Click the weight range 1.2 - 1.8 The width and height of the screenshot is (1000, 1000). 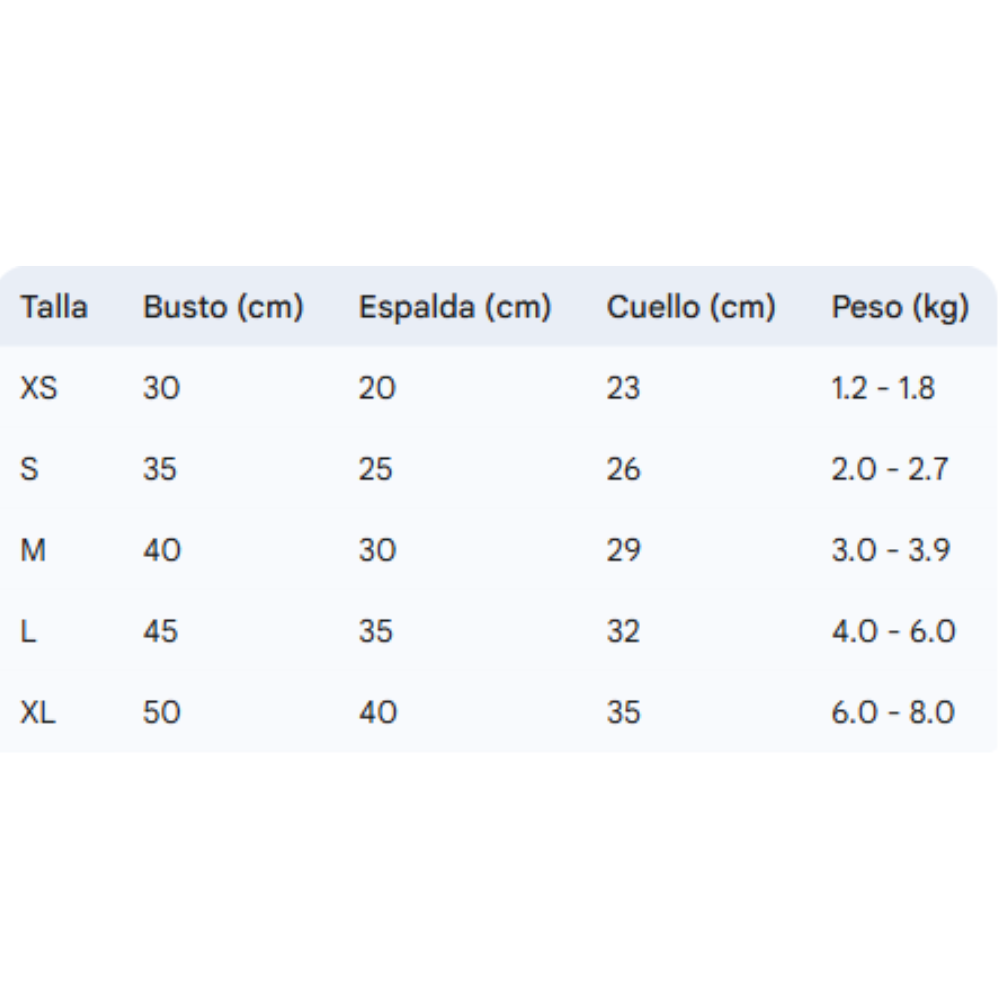(883, 388)
